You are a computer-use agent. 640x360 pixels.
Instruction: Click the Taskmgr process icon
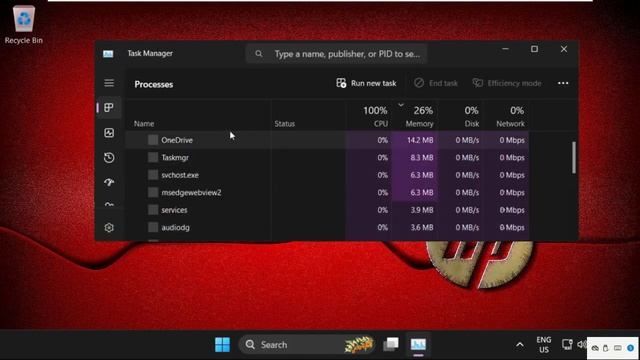pyautogui.click(x=153, y=158)
